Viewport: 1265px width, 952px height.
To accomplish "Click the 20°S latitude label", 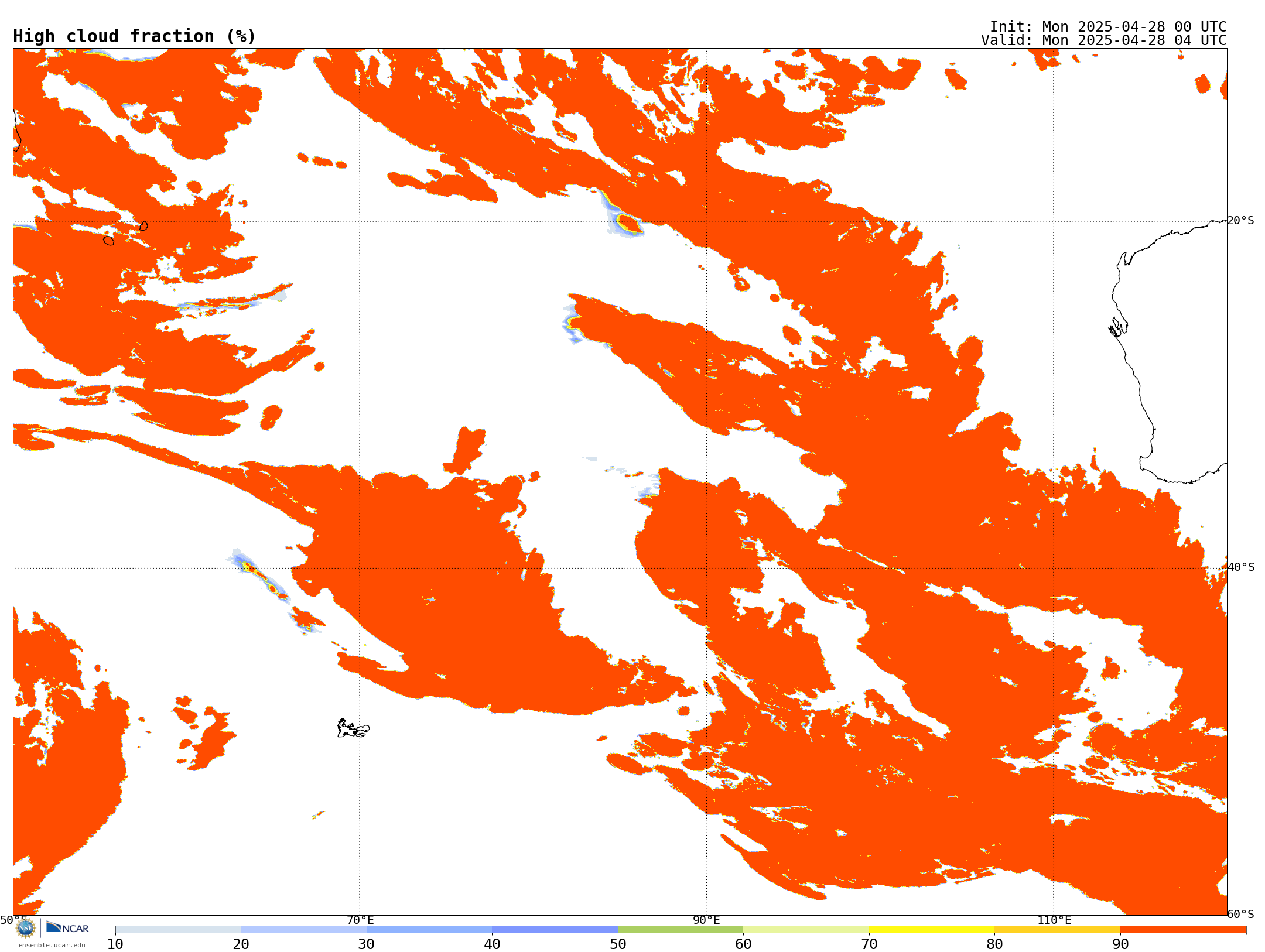I will pos(1240,221).
